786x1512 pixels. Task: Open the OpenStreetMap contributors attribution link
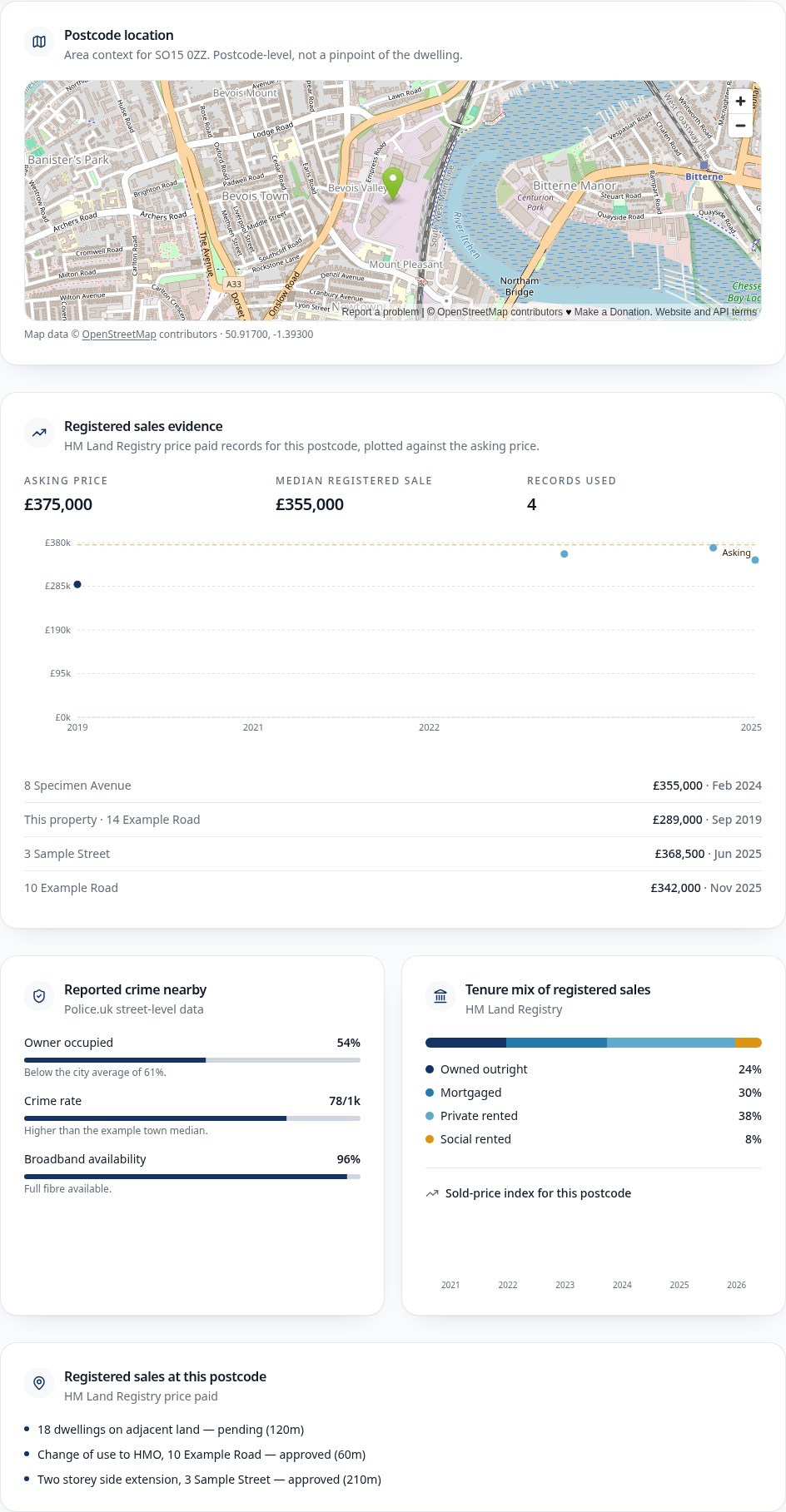point(500,312)
